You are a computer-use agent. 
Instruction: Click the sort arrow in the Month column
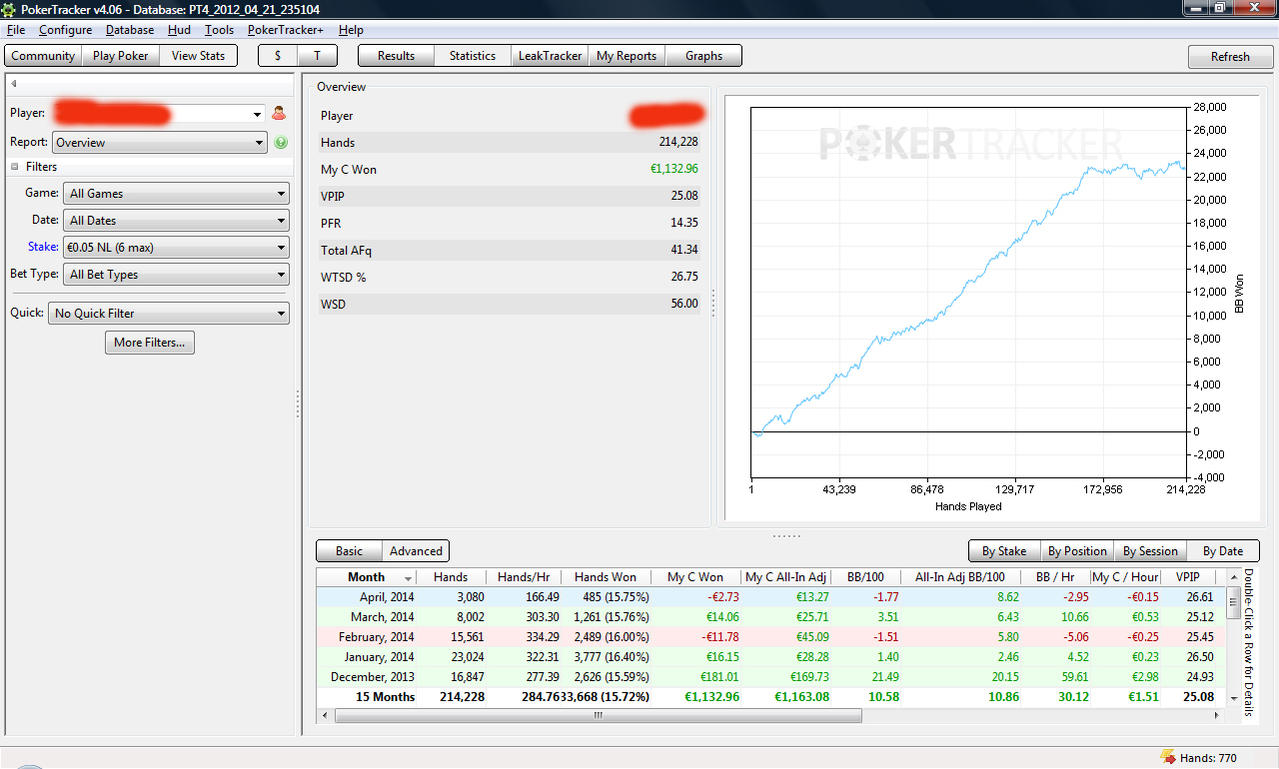408,578
